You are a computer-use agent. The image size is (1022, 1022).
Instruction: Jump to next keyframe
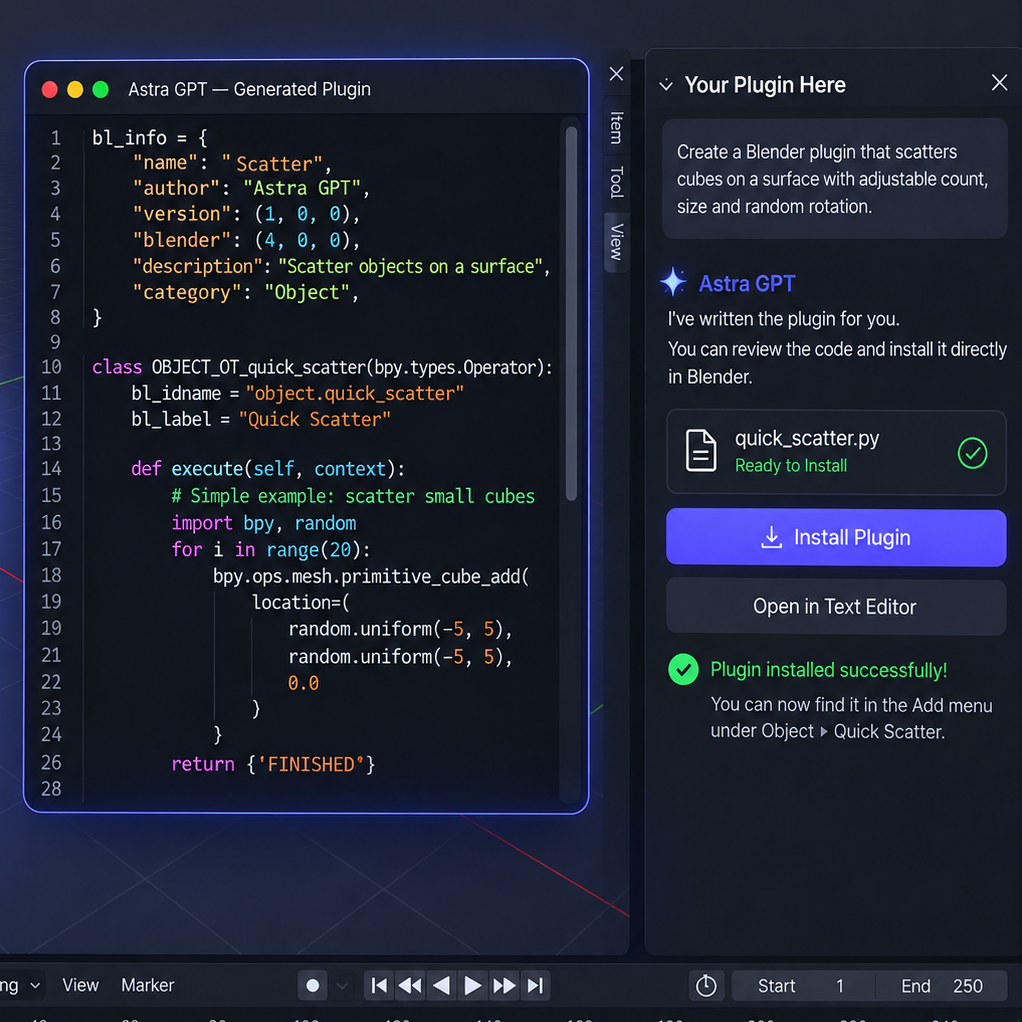(504, 986)
